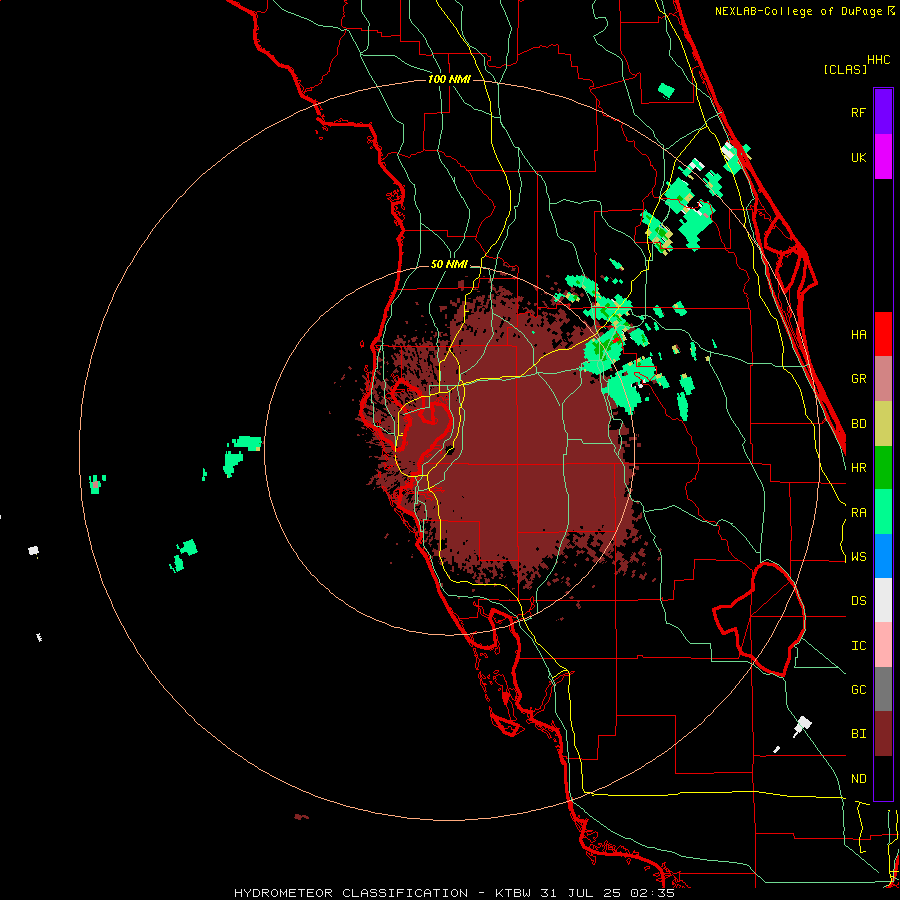
Task: Click the "IC" legend label
Action: pyautogui.click(x=858, y=646)
